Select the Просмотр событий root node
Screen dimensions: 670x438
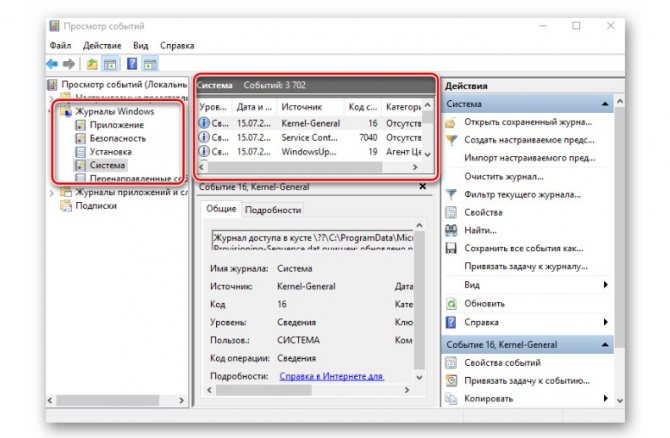click(124, 85)
